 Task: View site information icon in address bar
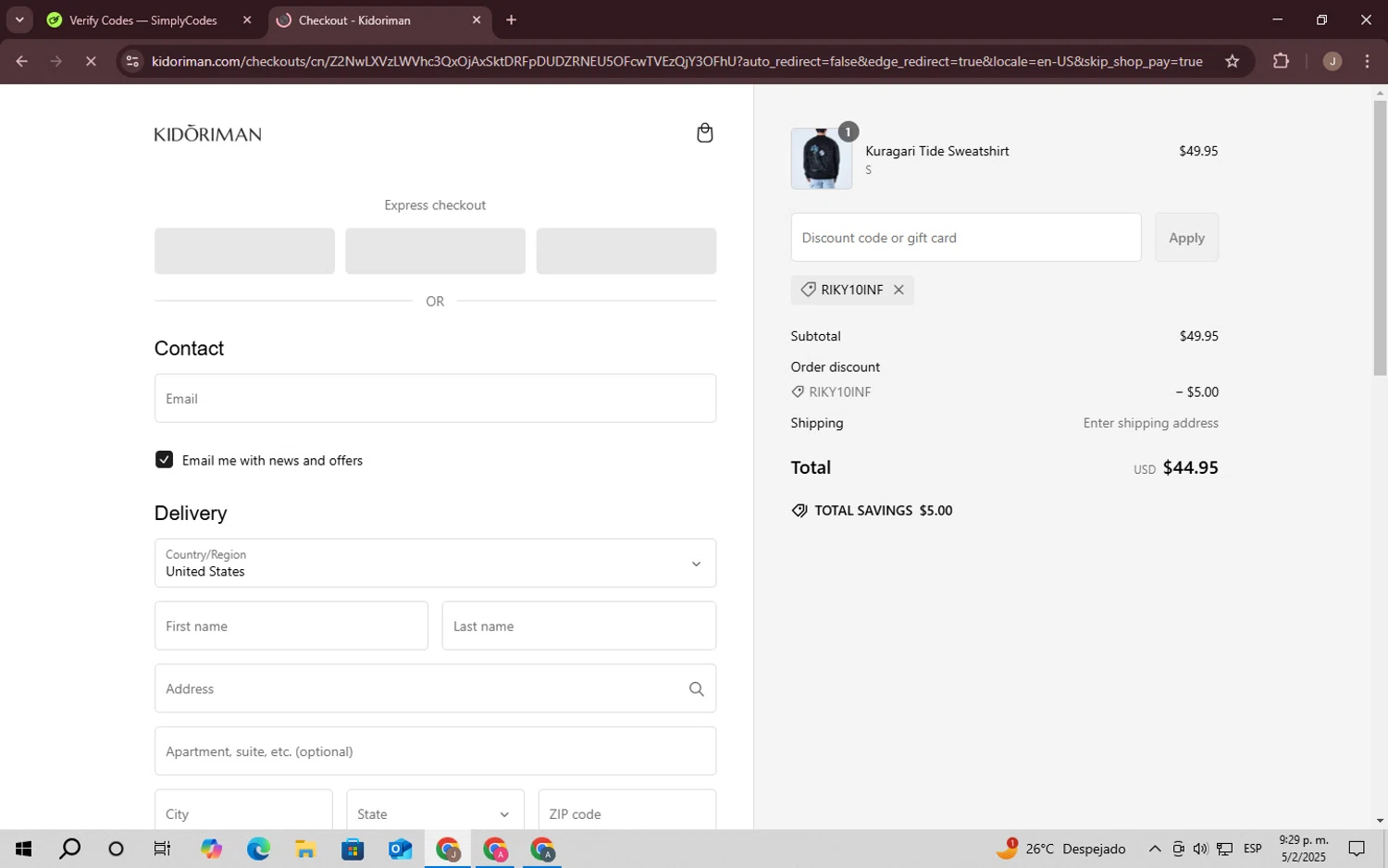point(132,61)
